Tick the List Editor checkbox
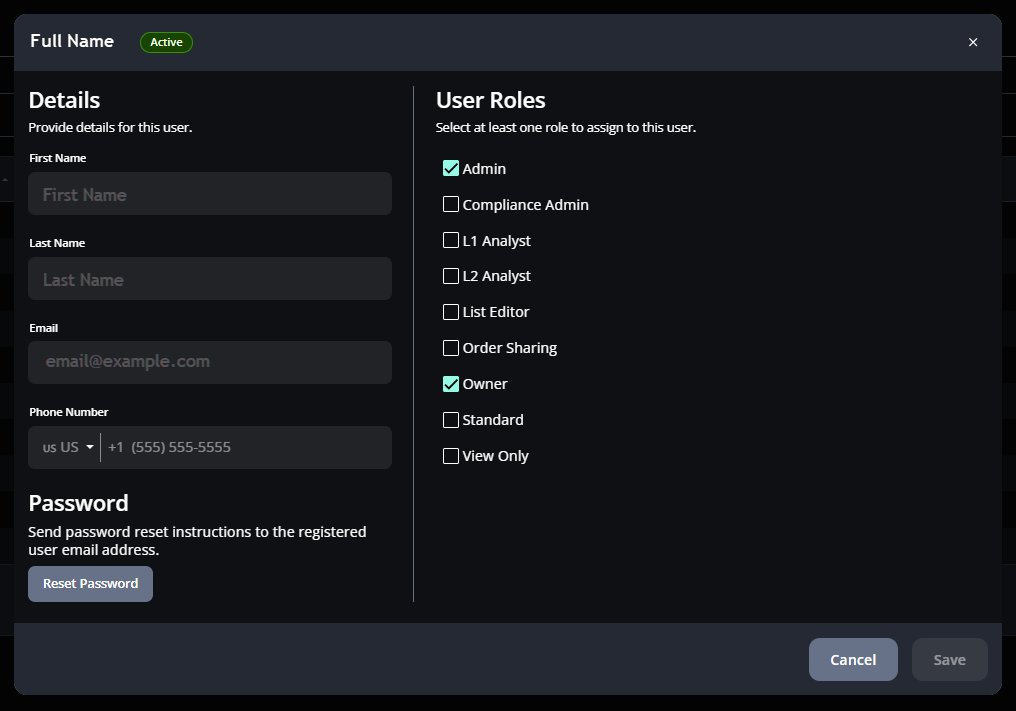Image resolution: width=1016 pixels, height=711 pixels. pyautogui.click(x=451, y=312)
